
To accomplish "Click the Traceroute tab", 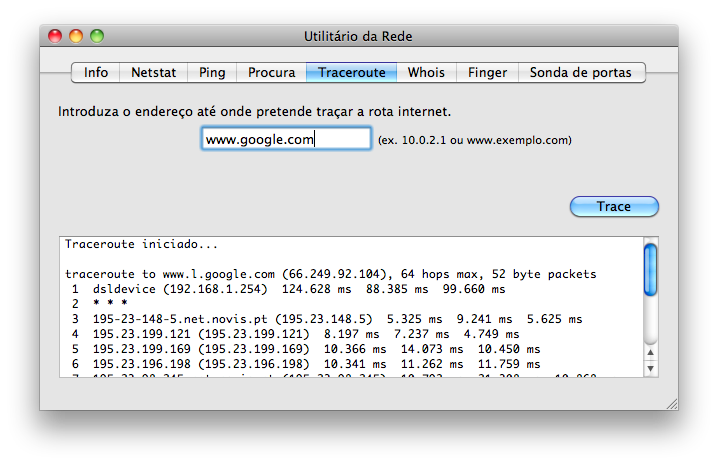I will [352, 72].
